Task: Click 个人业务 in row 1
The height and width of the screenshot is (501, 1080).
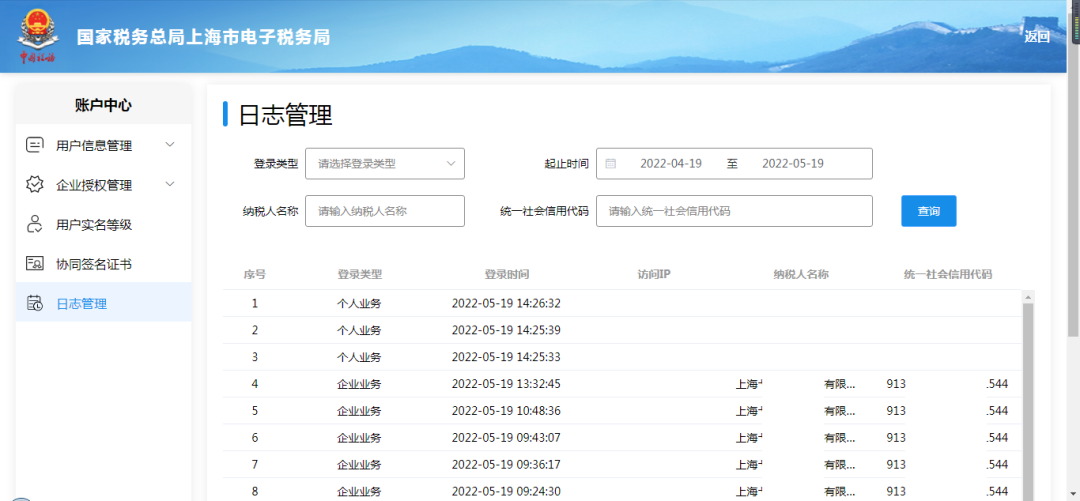Action: coord(359,303)
